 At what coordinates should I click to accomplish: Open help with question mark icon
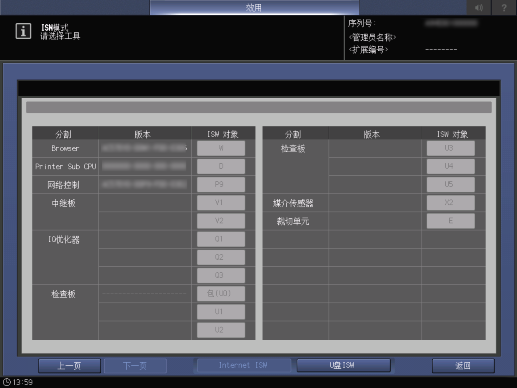tap(504, 7)
